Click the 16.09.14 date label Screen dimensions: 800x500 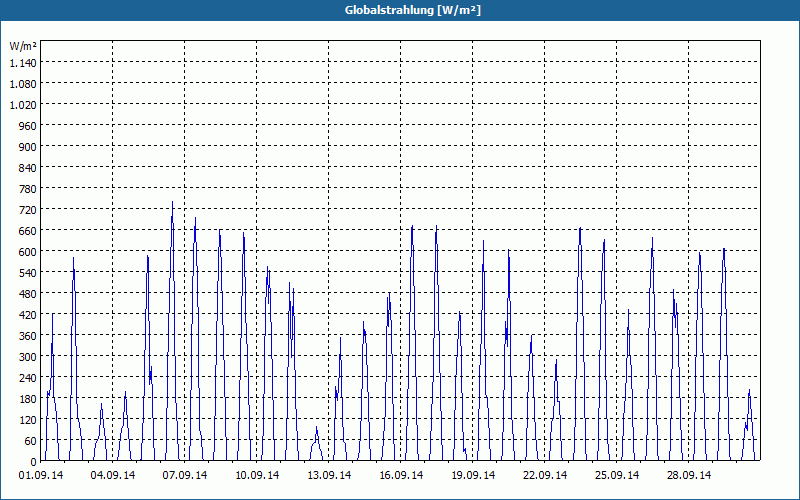tap(401, 475)
